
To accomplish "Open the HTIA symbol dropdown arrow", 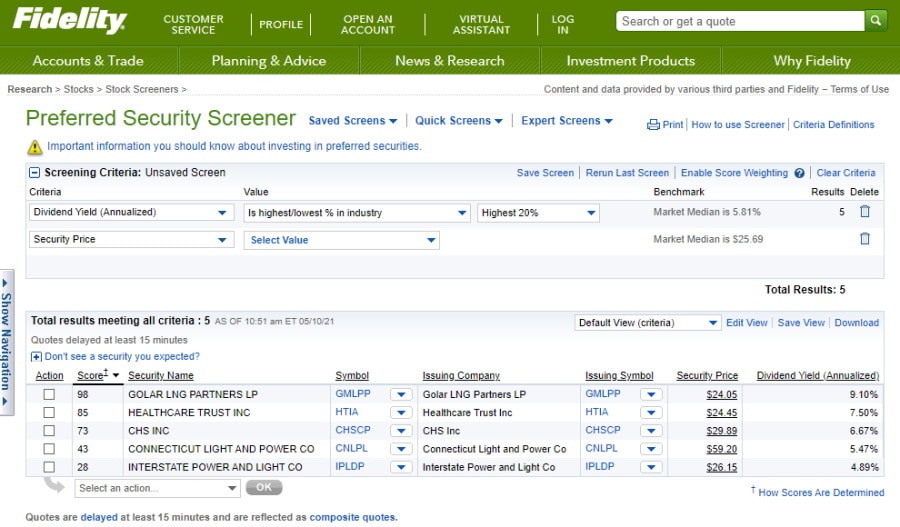I will pos(401,413).
